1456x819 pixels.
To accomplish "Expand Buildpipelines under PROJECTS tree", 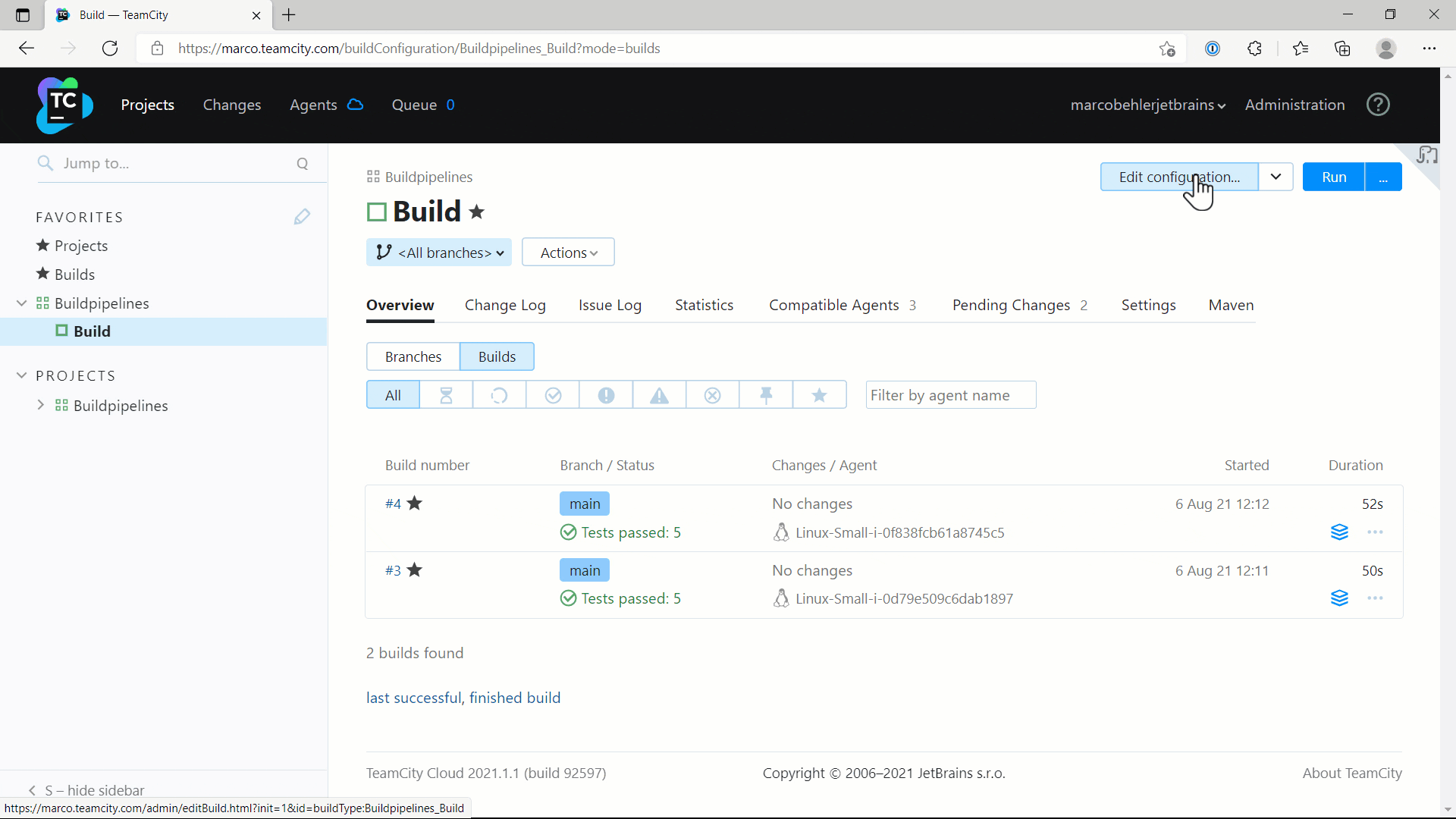I will [41, 406].
